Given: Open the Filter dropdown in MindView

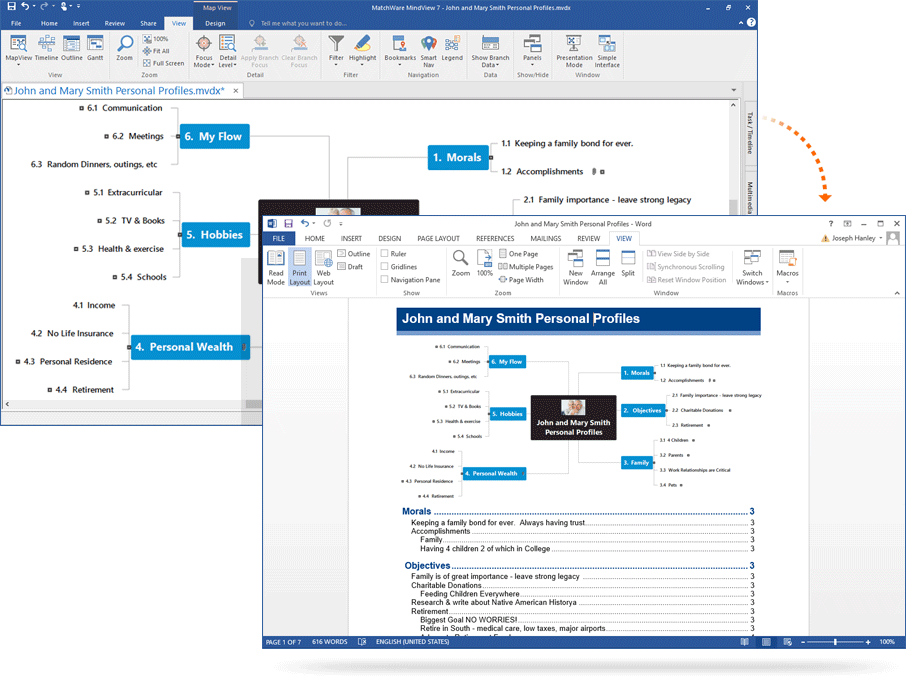Looking at the screenshot, I should [x=336, y=50].
